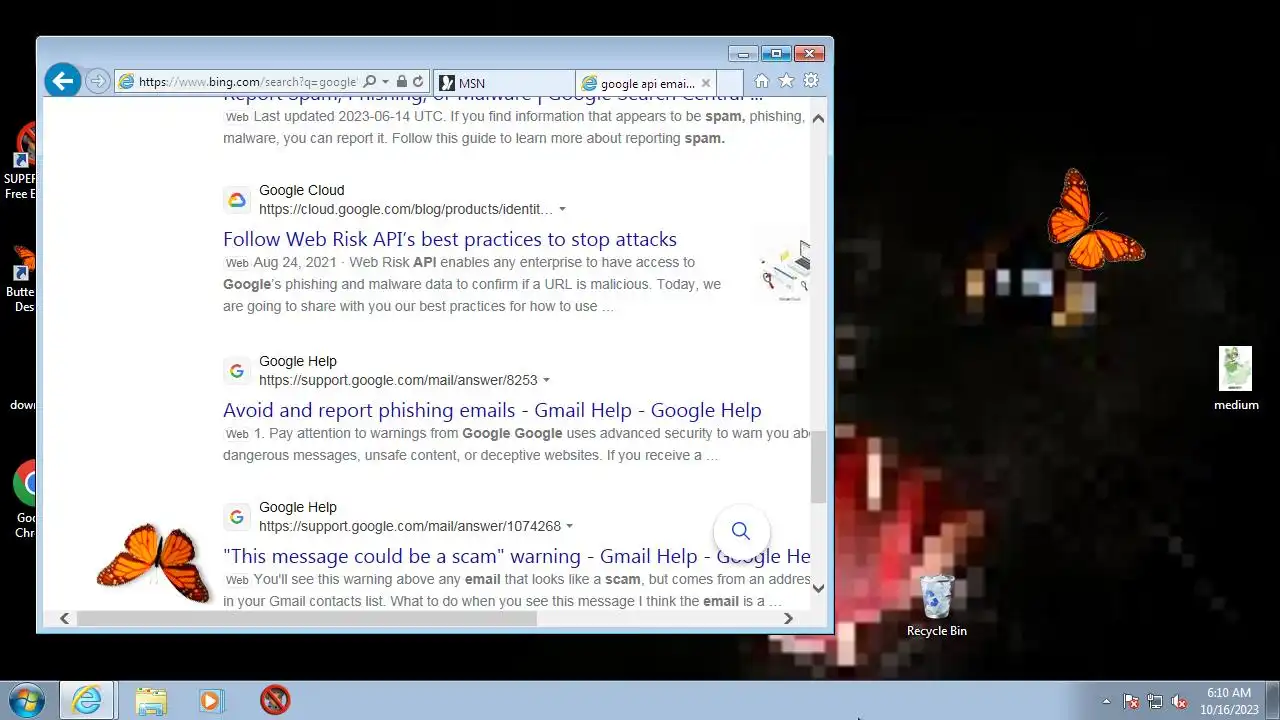Open the address bar autocomplete dropdown
The image size is (1280, 720).
tap(385, 82)
